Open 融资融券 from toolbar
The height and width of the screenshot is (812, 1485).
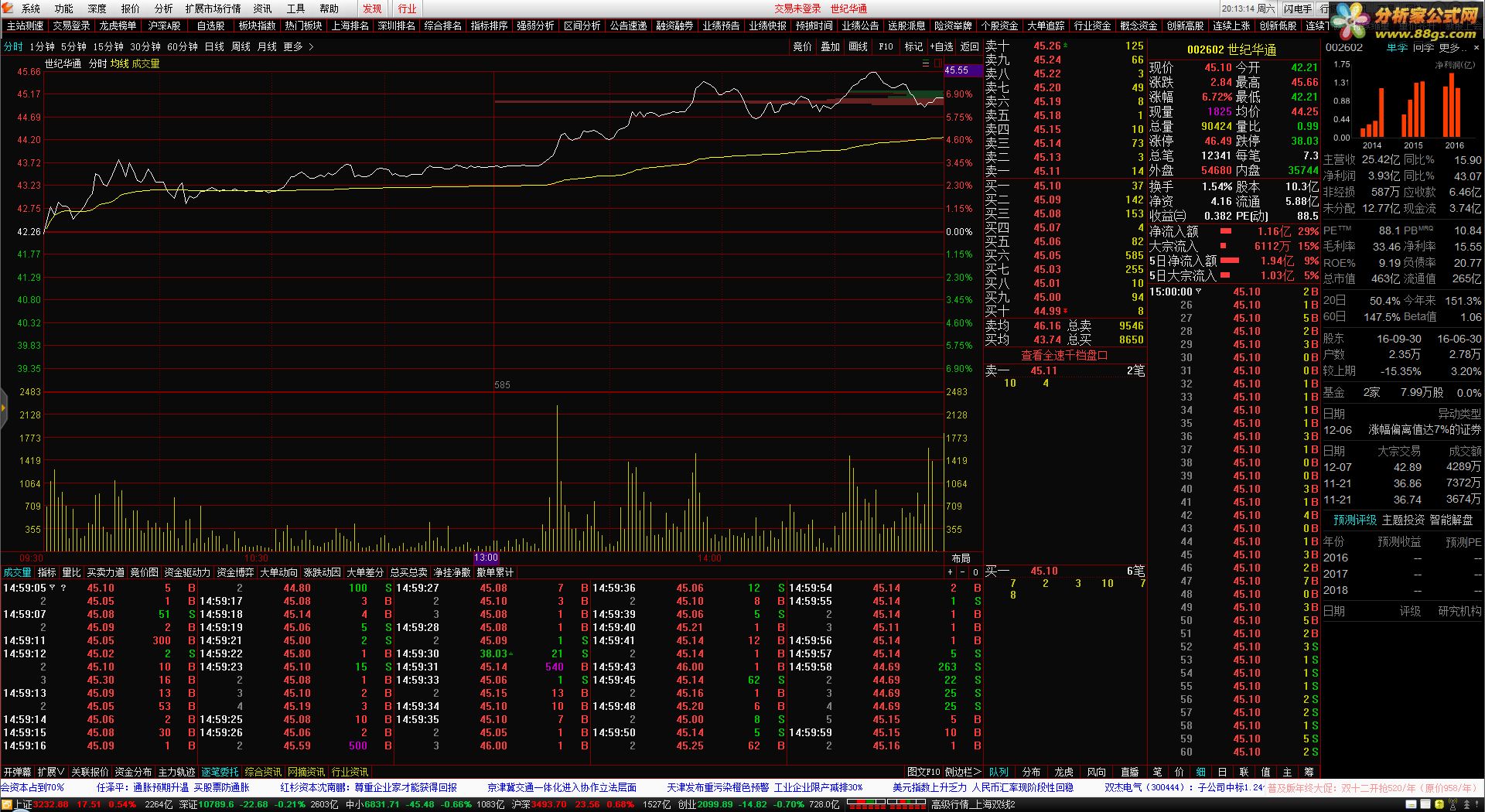pyautogui.click(x=674, y=26)
